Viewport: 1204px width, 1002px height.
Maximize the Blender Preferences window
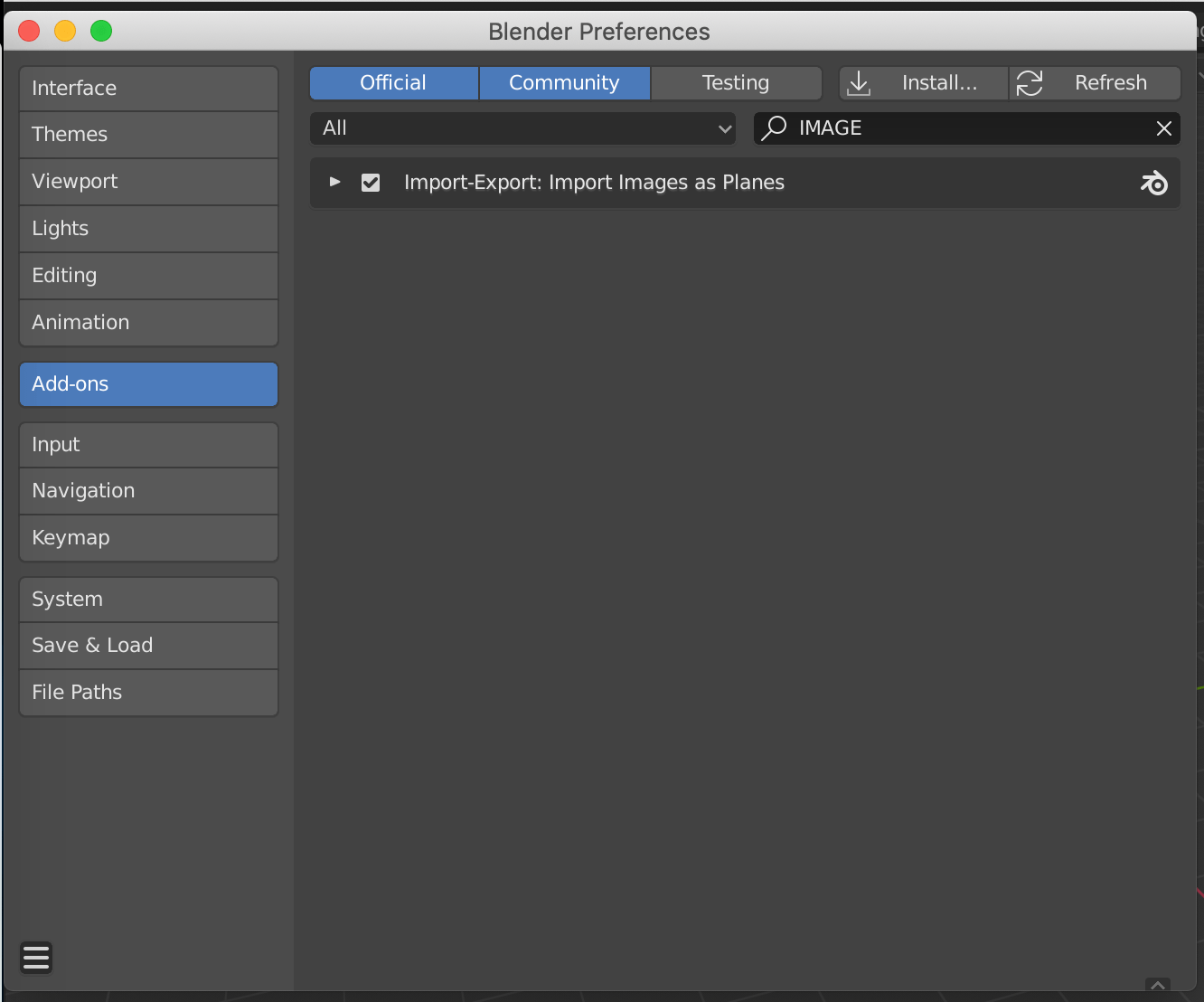(101, 31)
